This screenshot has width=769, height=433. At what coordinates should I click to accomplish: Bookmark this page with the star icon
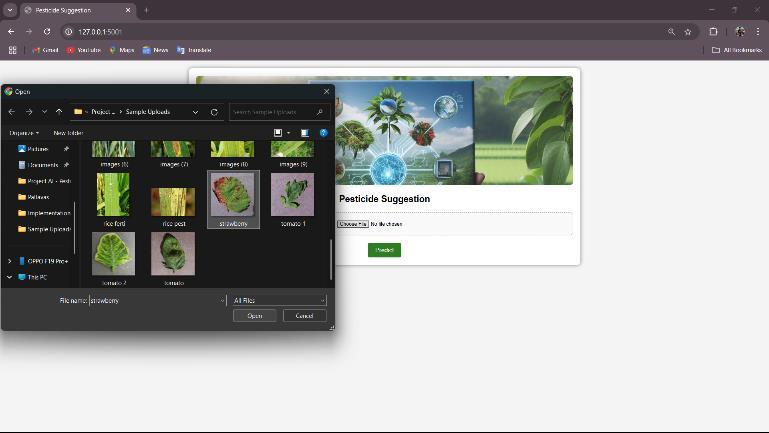pos(688,32)
